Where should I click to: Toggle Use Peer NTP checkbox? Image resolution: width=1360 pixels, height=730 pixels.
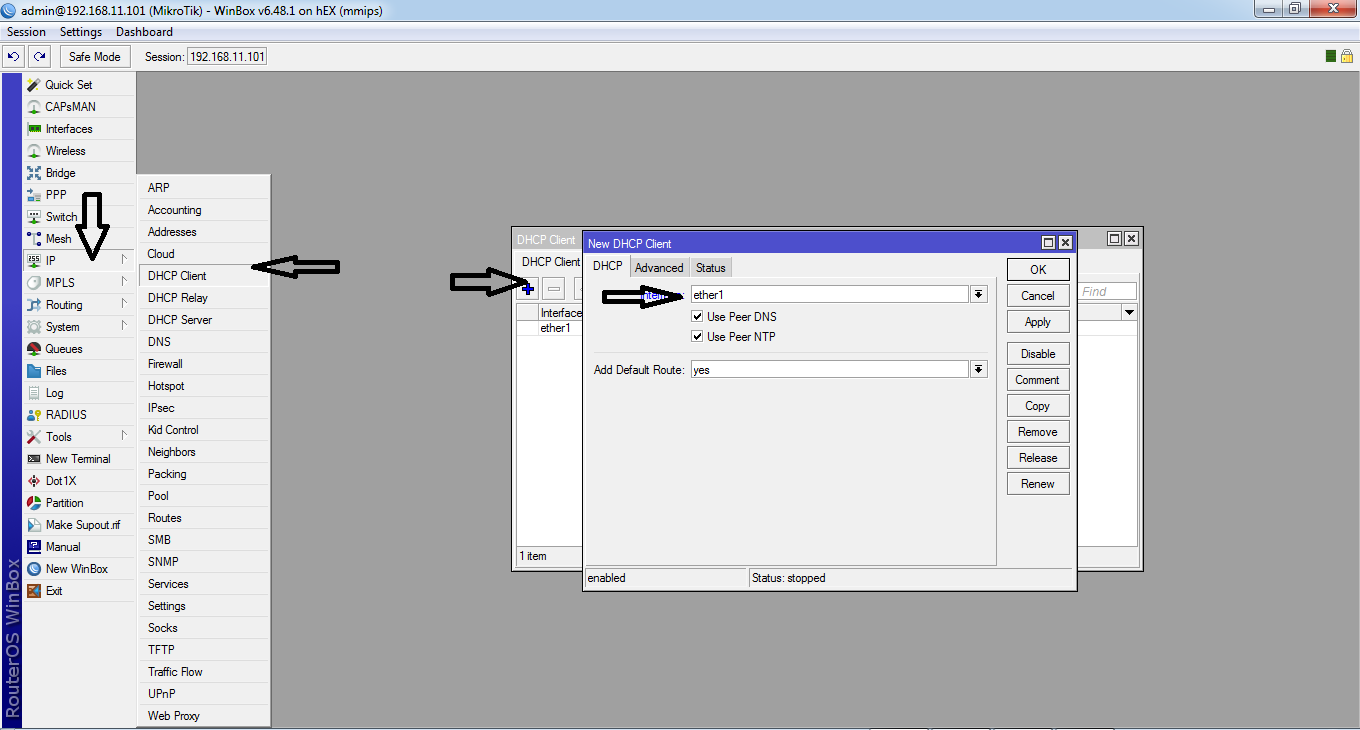click(x=698, y=337)
